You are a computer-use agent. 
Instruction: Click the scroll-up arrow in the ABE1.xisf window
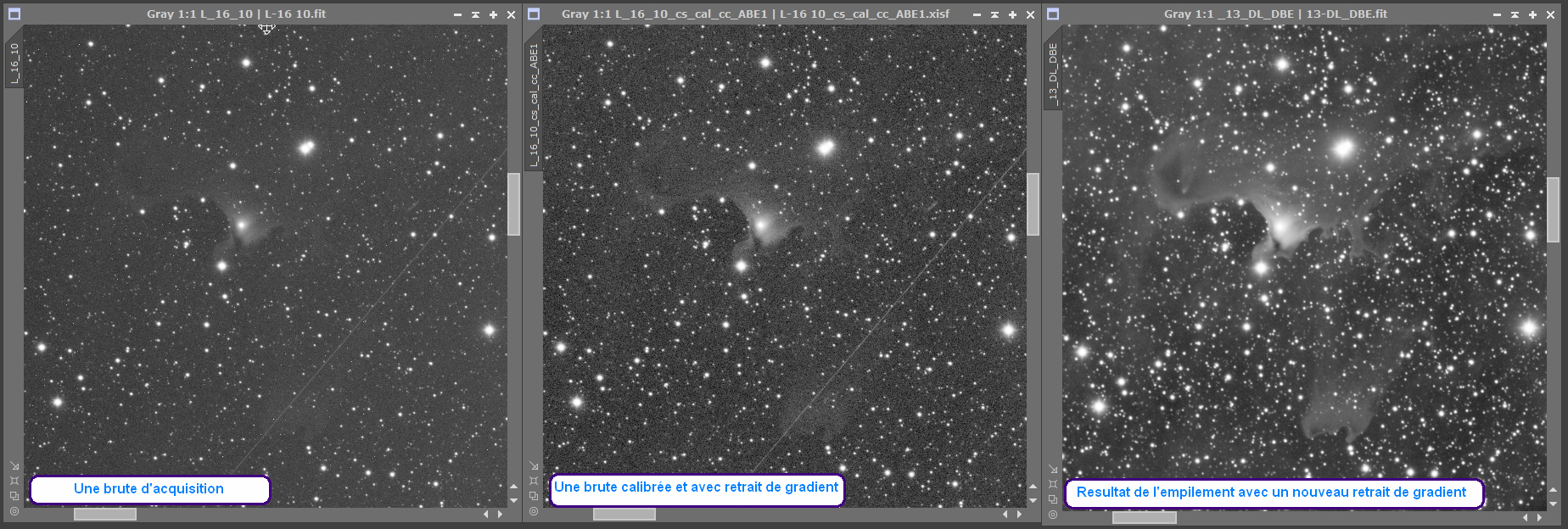(x=1033, y=487)
